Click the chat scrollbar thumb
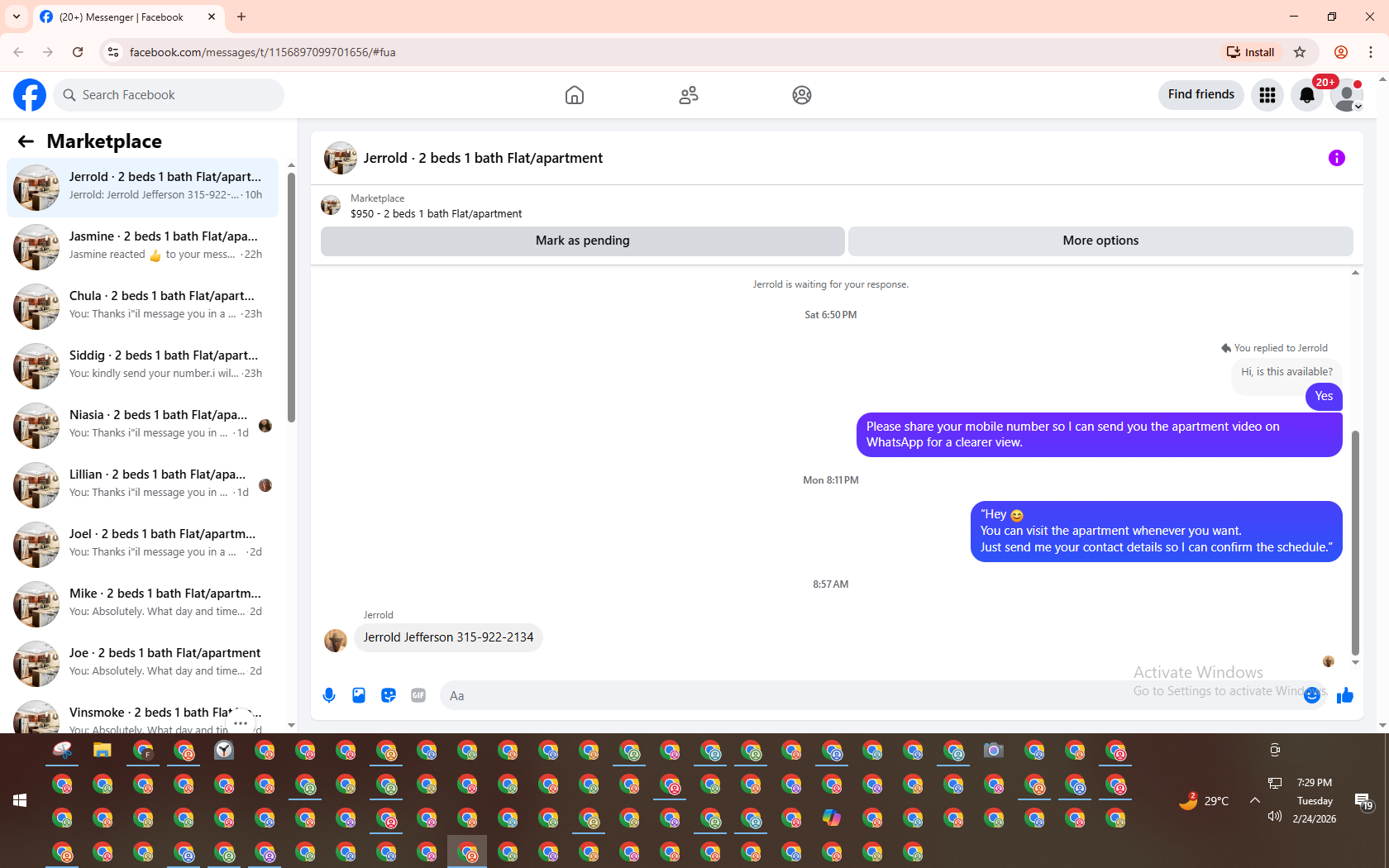Image resolution: width=1389 pixels, height=868 pixels. tap(1355, 541)
